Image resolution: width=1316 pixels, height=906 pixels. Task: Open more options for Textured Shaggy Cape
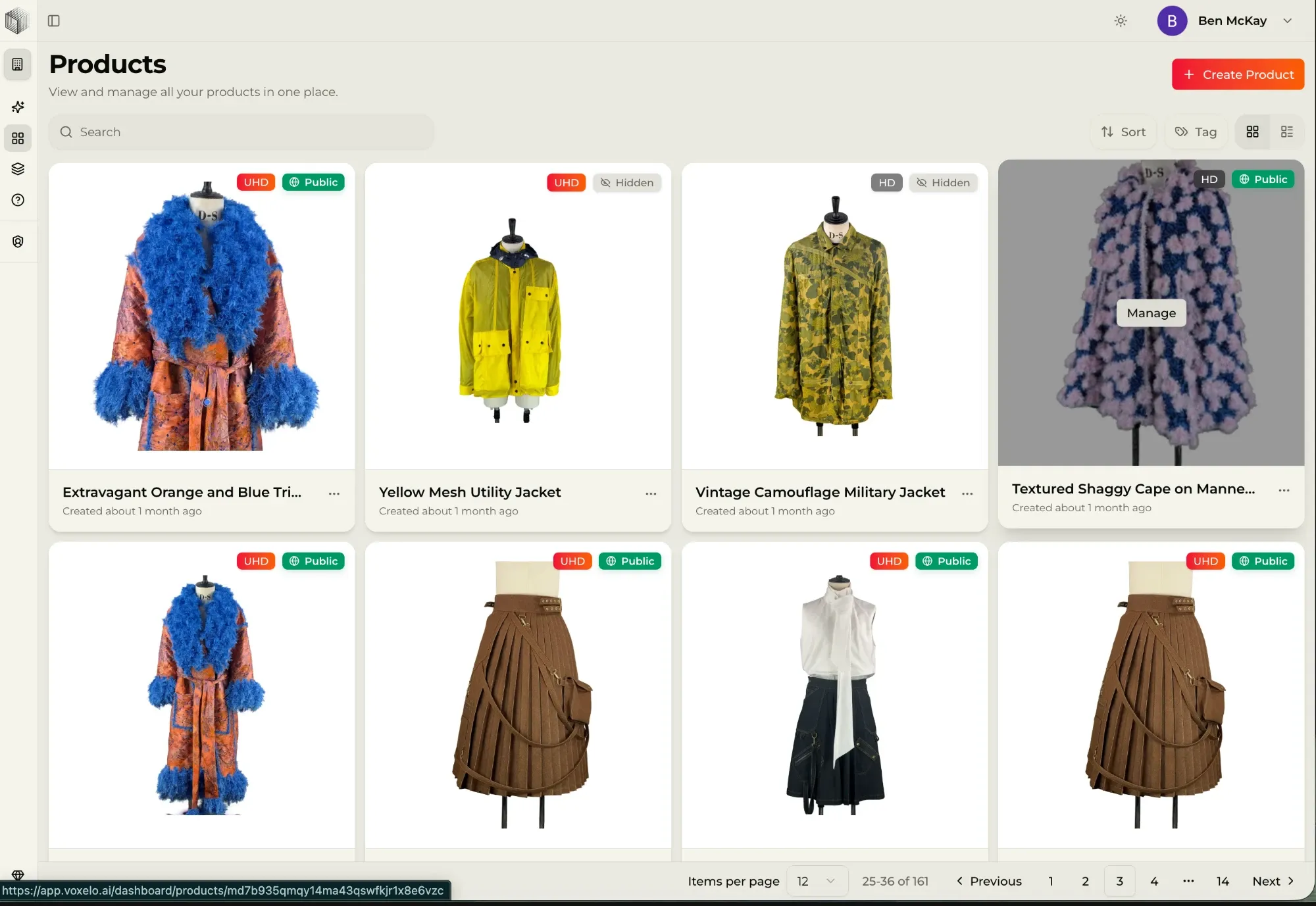1284,490
